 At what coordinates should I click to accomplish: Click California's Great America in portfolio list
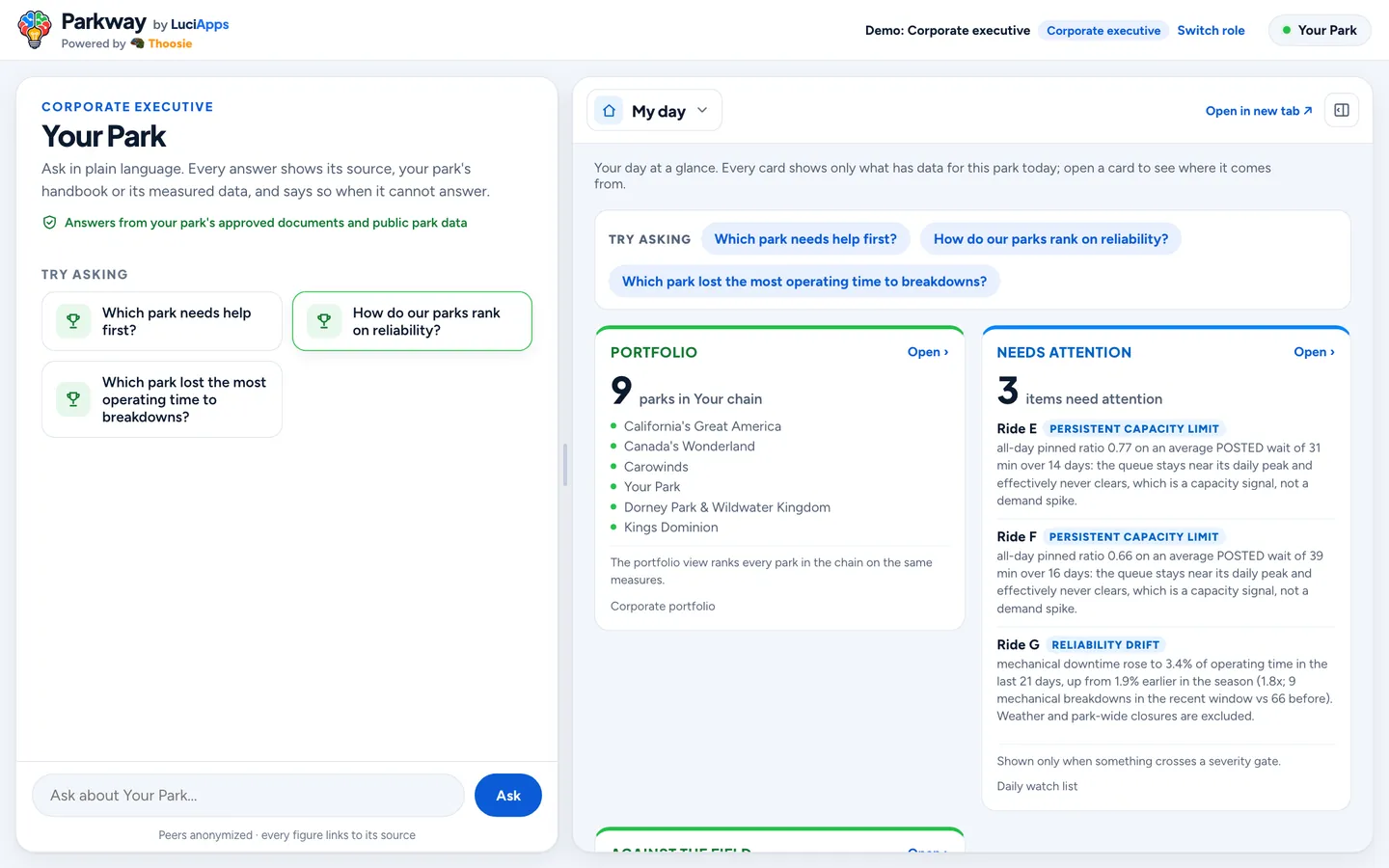point(702,426)
